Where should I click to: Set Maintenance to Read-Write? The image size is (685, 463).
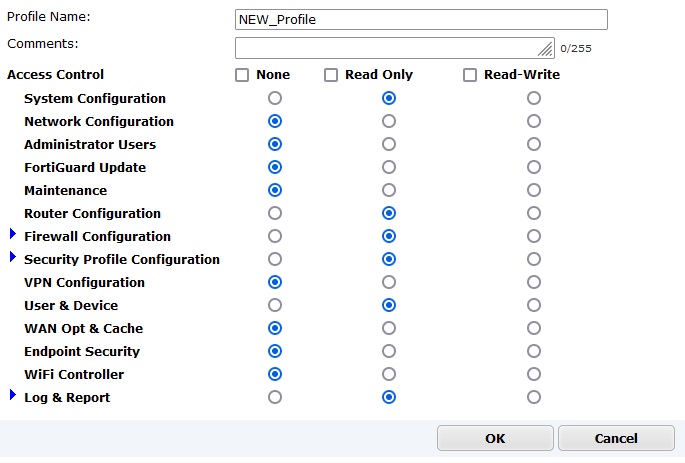[x=534, y=190]
